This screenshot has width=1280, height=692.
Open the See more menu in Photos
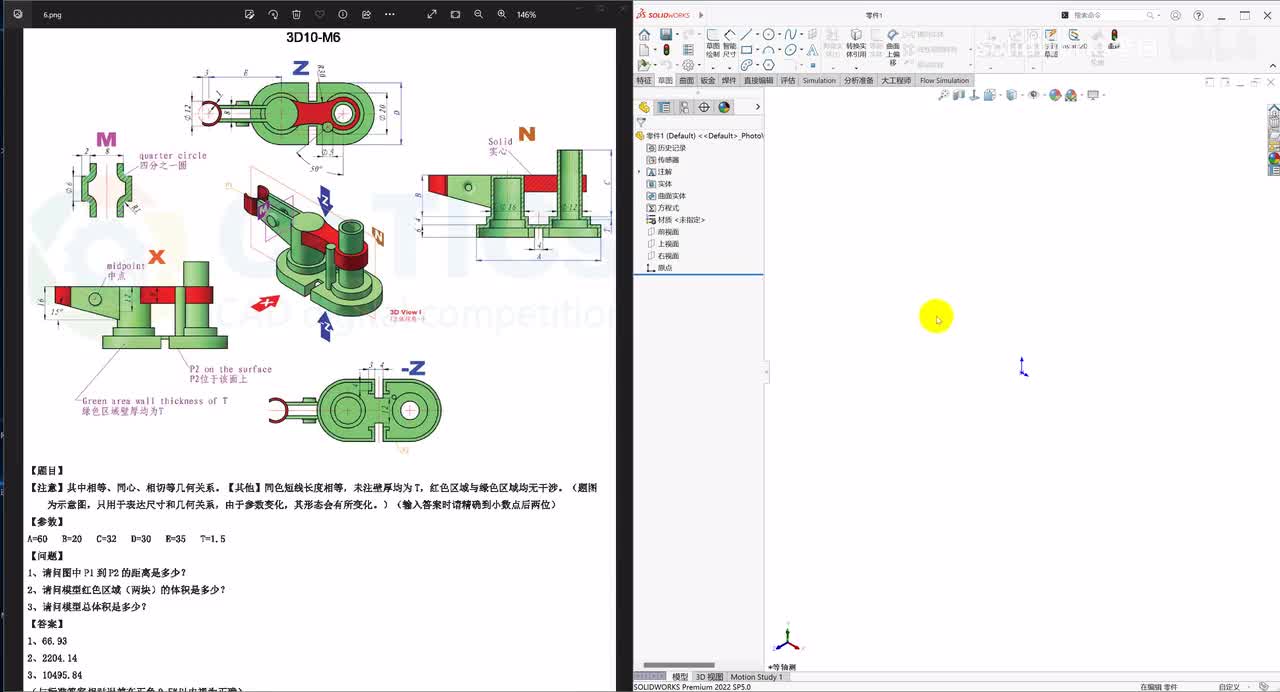pyautogui.click(x=390, y=14)
